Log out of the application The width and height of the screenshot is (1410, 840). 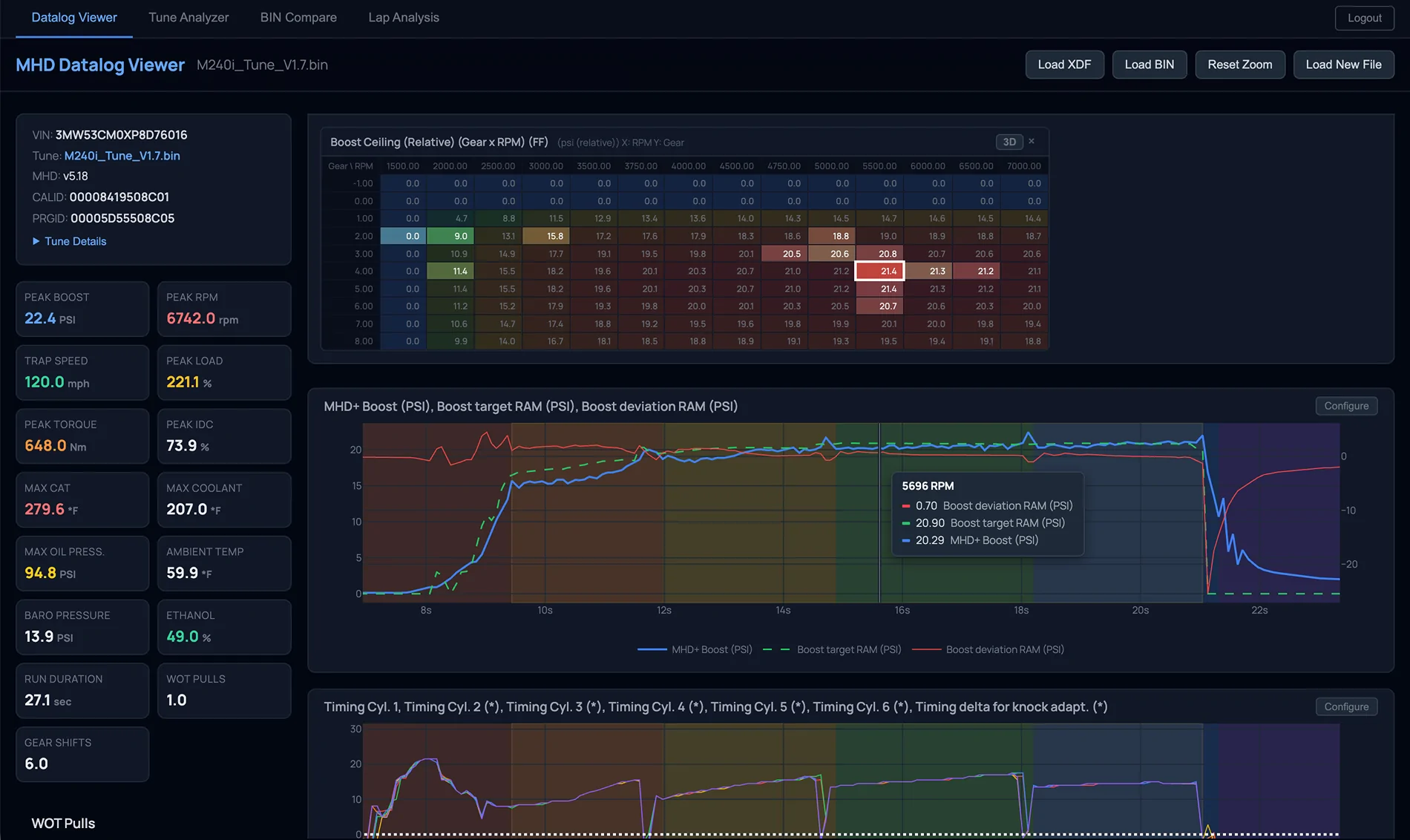1364,18
